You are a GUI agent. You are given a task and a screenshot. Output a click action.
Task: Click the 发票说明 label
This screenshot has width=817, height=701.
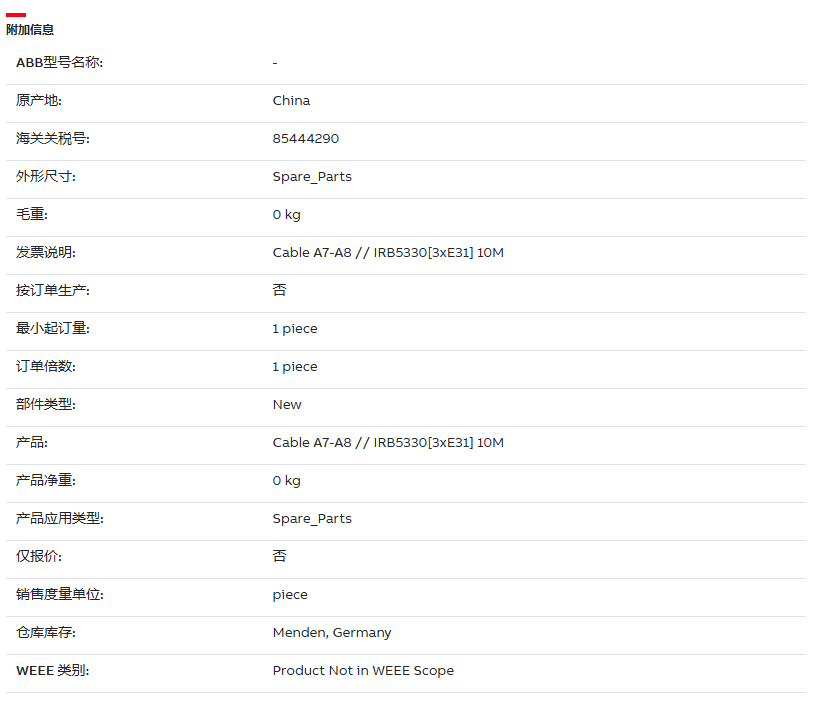[46, 253]
